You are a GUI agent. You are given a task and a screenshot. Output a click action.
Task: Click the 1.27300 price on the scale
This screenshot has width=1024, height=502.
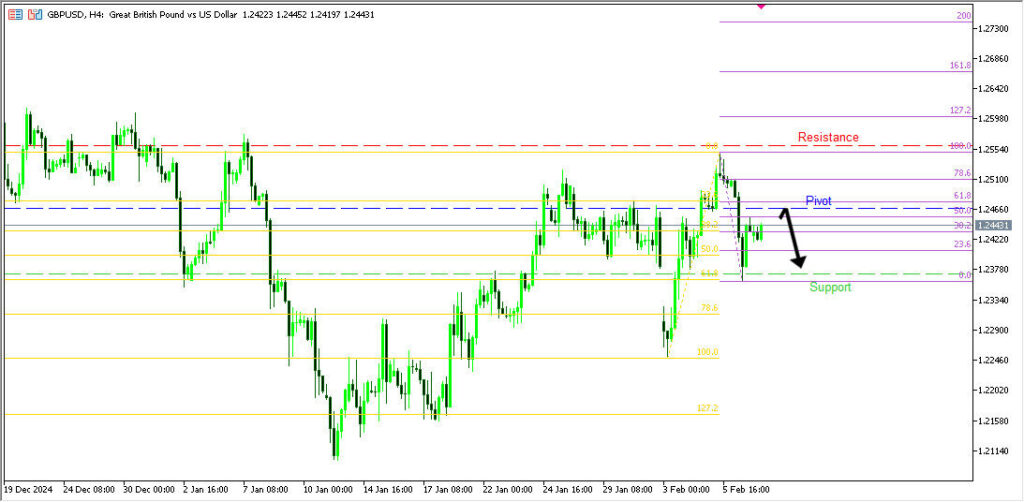[995, 29]
